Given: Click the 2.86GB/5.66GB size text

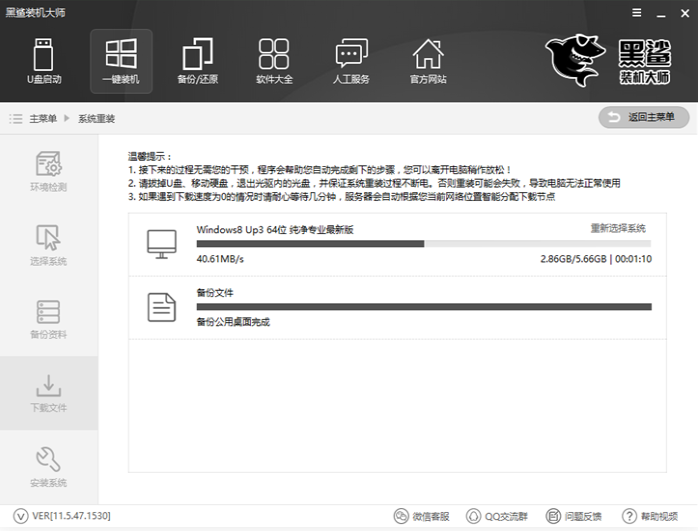Looking at the screenshot, I should coord(573,259).
